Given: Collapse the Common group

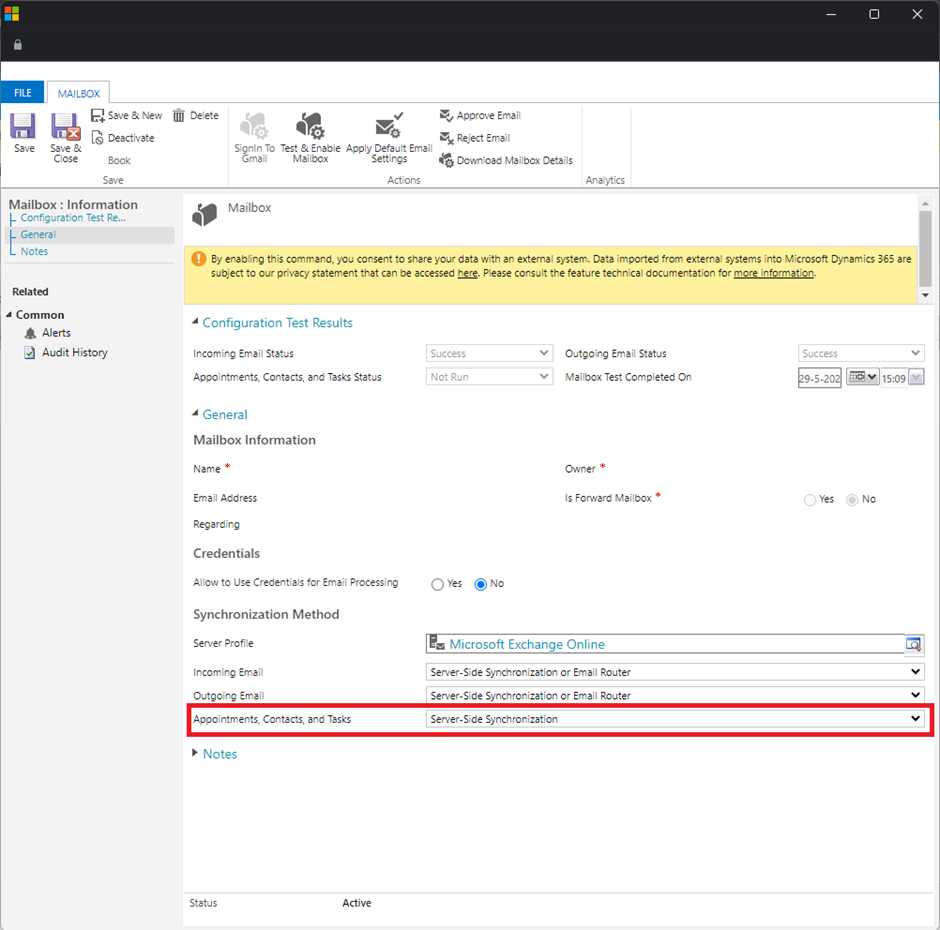Looking at the screenshot, I should pyautogui.click(x=9, y=314).
